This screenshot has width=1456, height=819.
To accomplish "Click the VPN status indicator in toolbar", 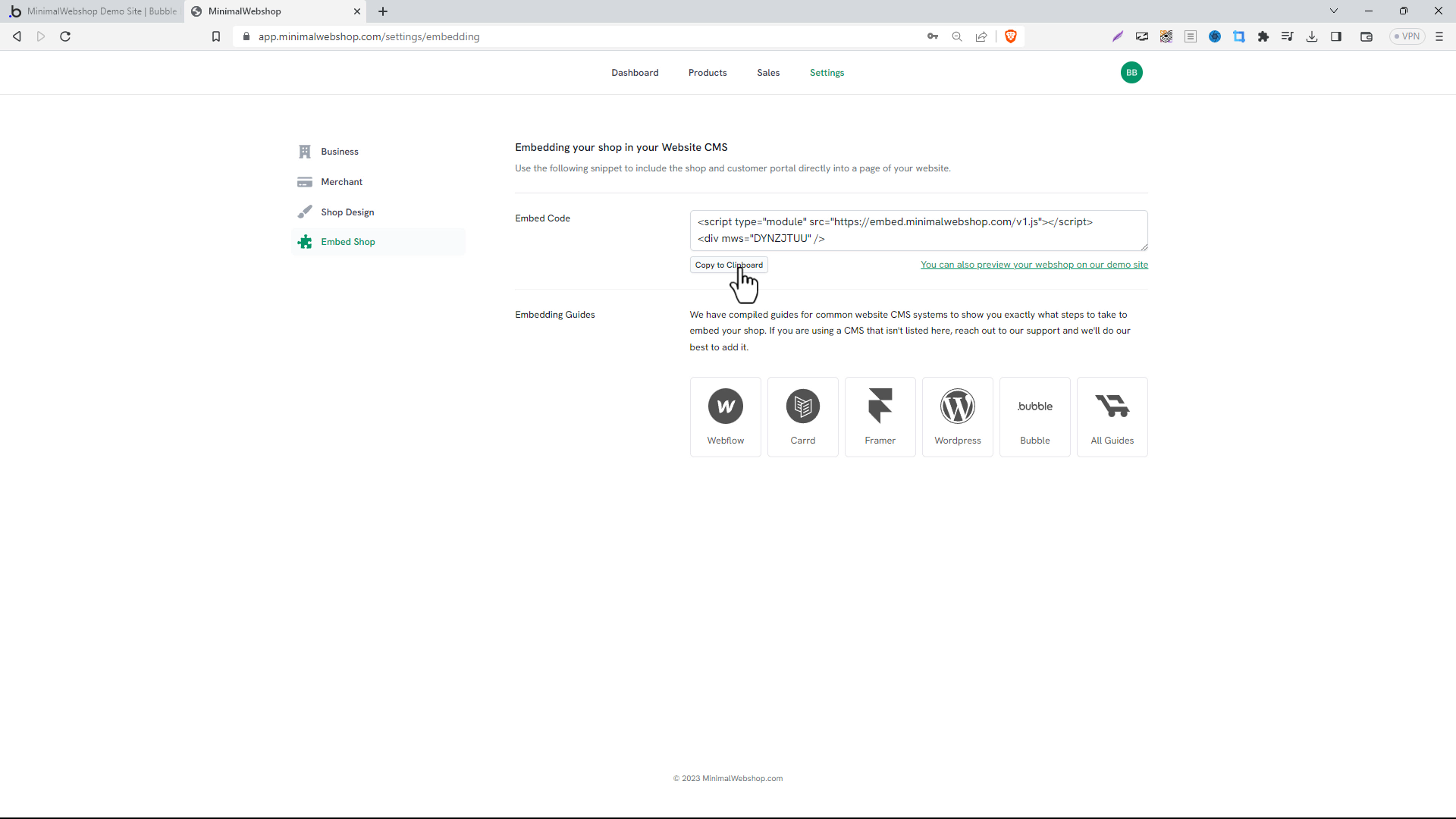I will click(x=1410, y=36).
